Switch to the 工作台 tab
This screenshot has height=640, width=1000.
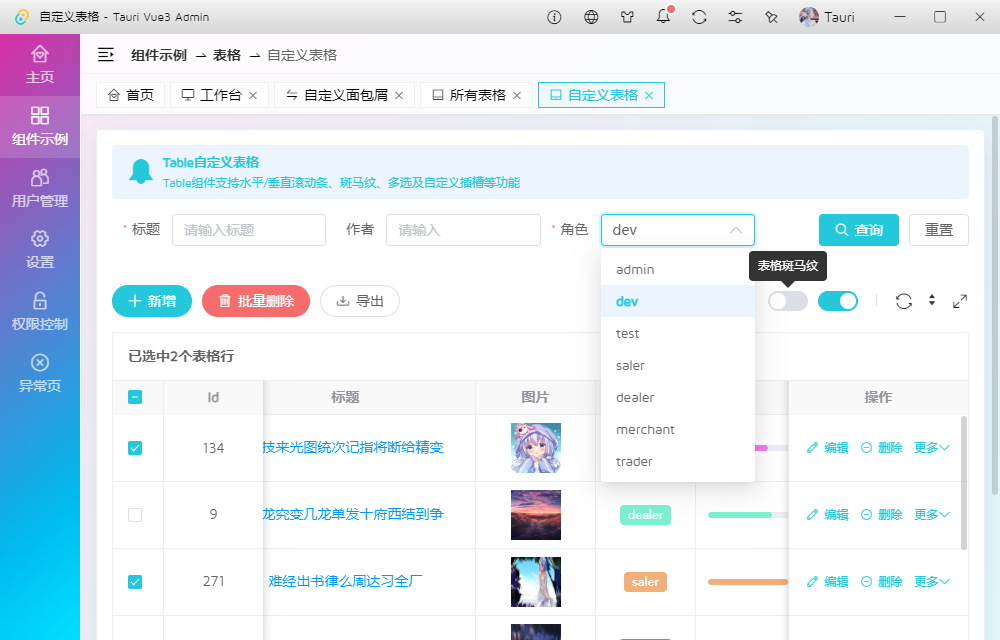pyautogui.click(x=219, y=95)
